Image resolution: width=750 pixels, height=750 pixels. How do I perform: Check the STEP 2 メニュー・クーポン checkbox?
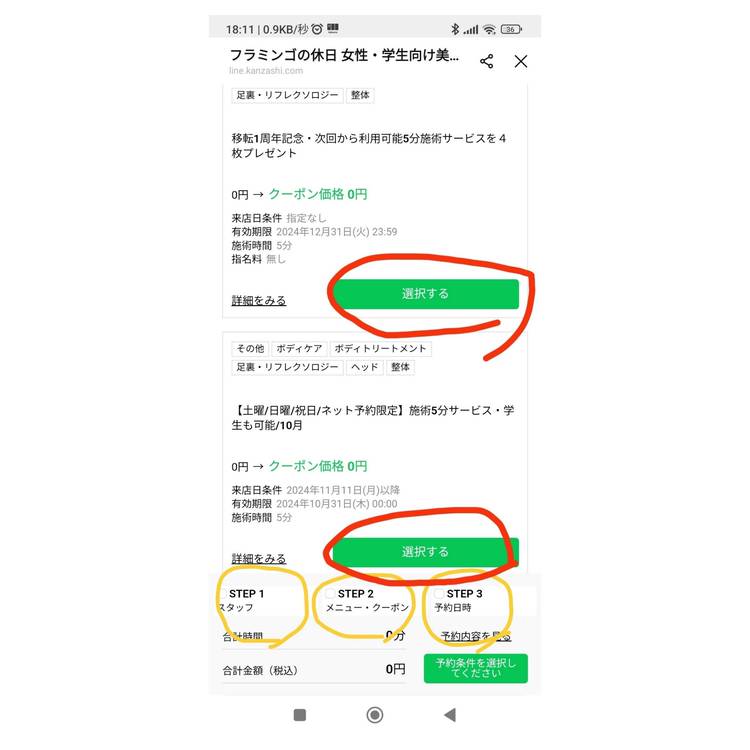tap(330, 594)
